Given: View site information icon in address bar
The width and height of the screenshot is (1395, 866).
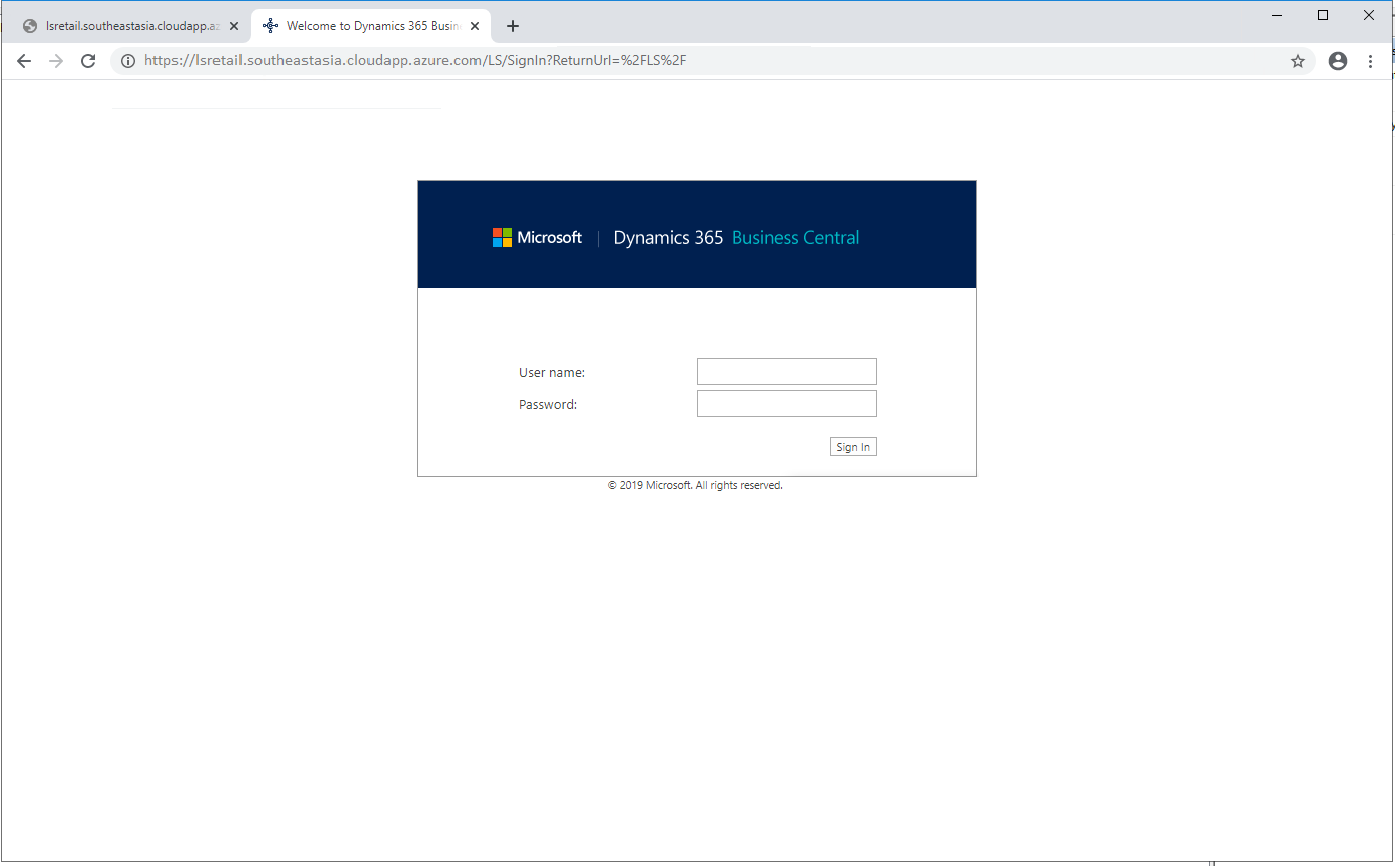Looking at the screenshot, I should click(128, 61).
